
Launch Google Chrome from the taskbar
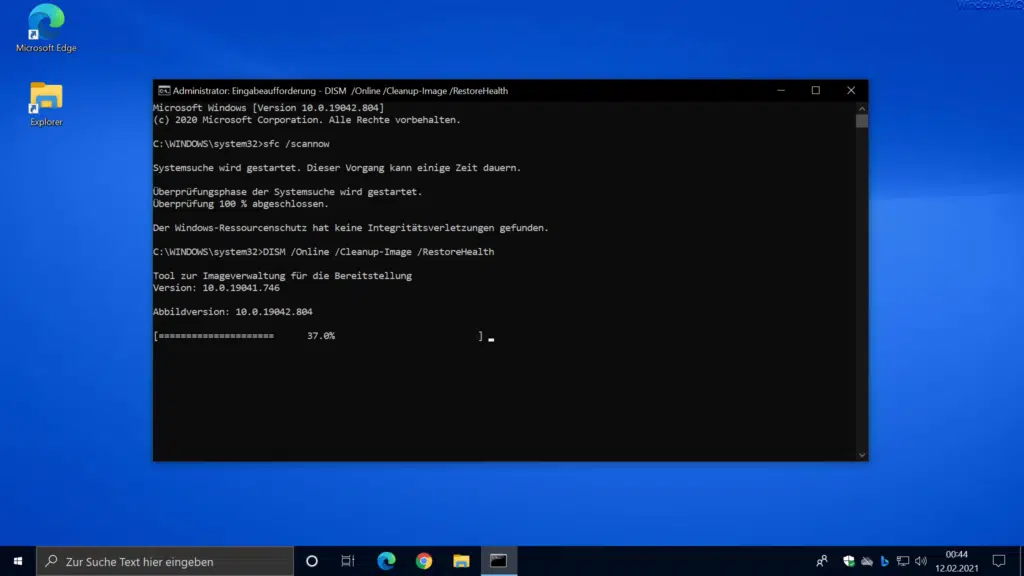422,561
